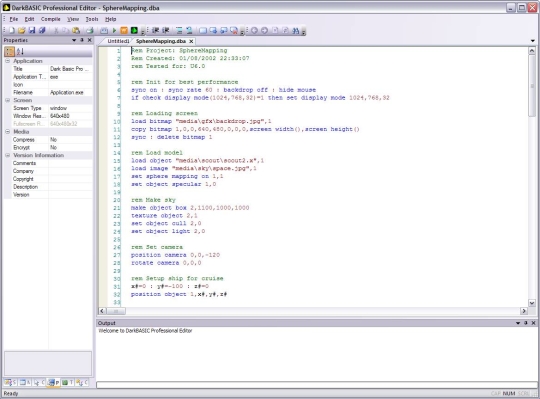Click the New file toolbar icon
The image size is (540, 399).
point(12,31)
